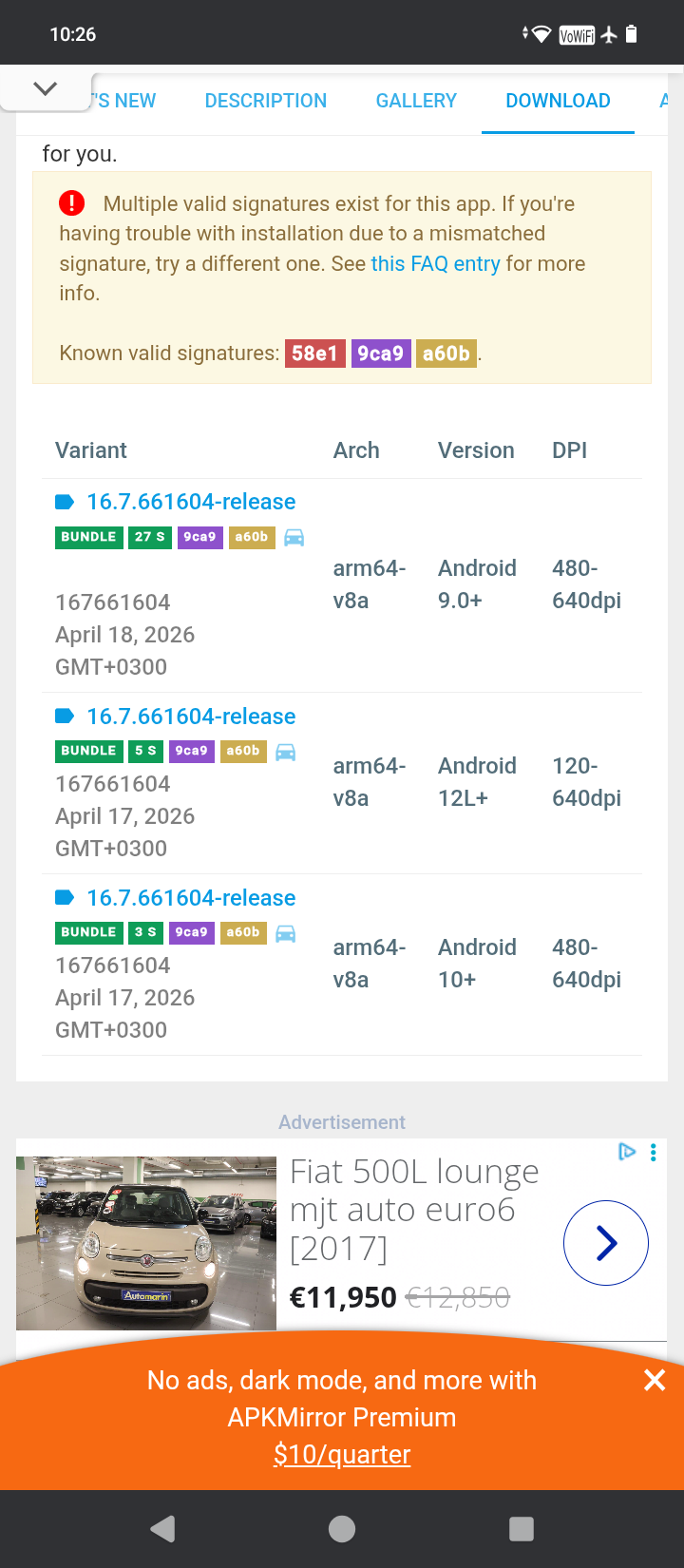Click the 27 S splits badge
Screen dimensions: 684x1568
pos(149,537)
